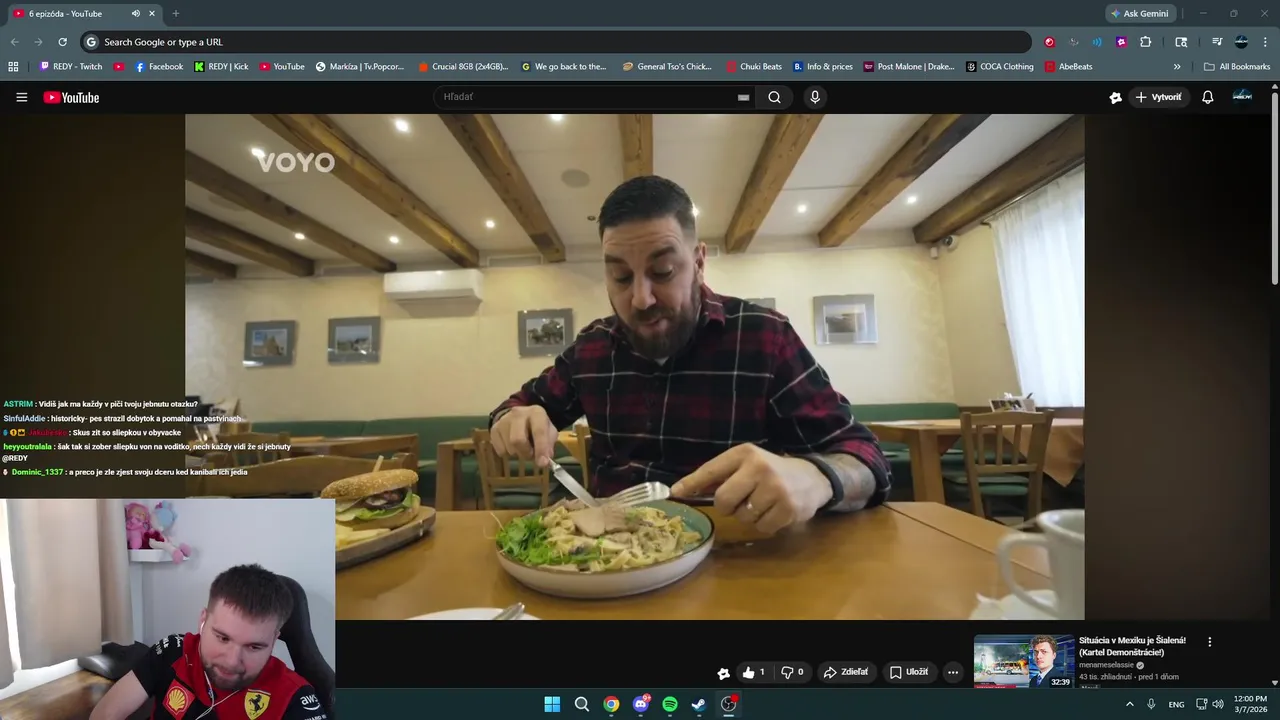Open the Ask Gemini button
The width and height of the screenshot is (1280, 720).
[1139, 14]
